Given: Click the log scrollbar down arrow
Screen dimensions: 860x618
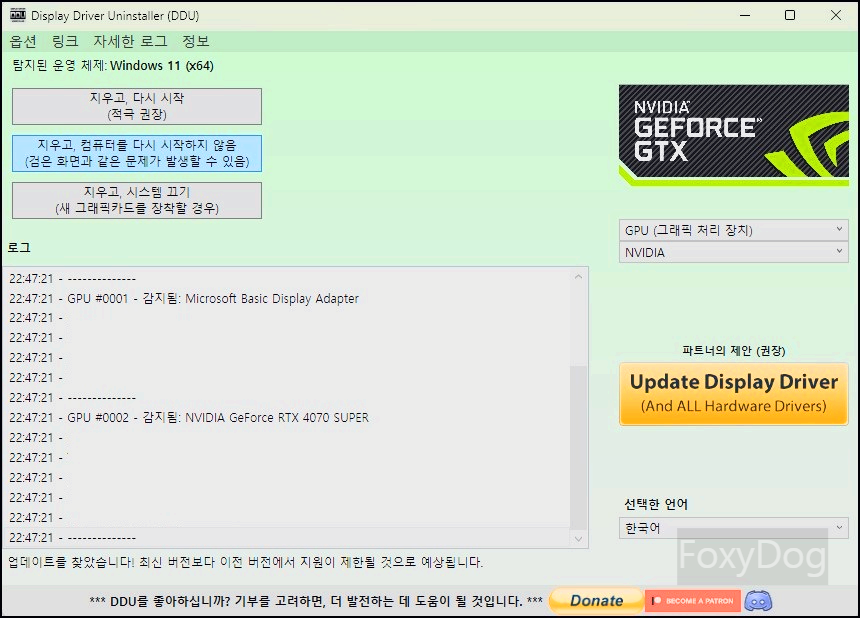Looking at the screenshot, I should pyautogui.click(x=578, y=539).
